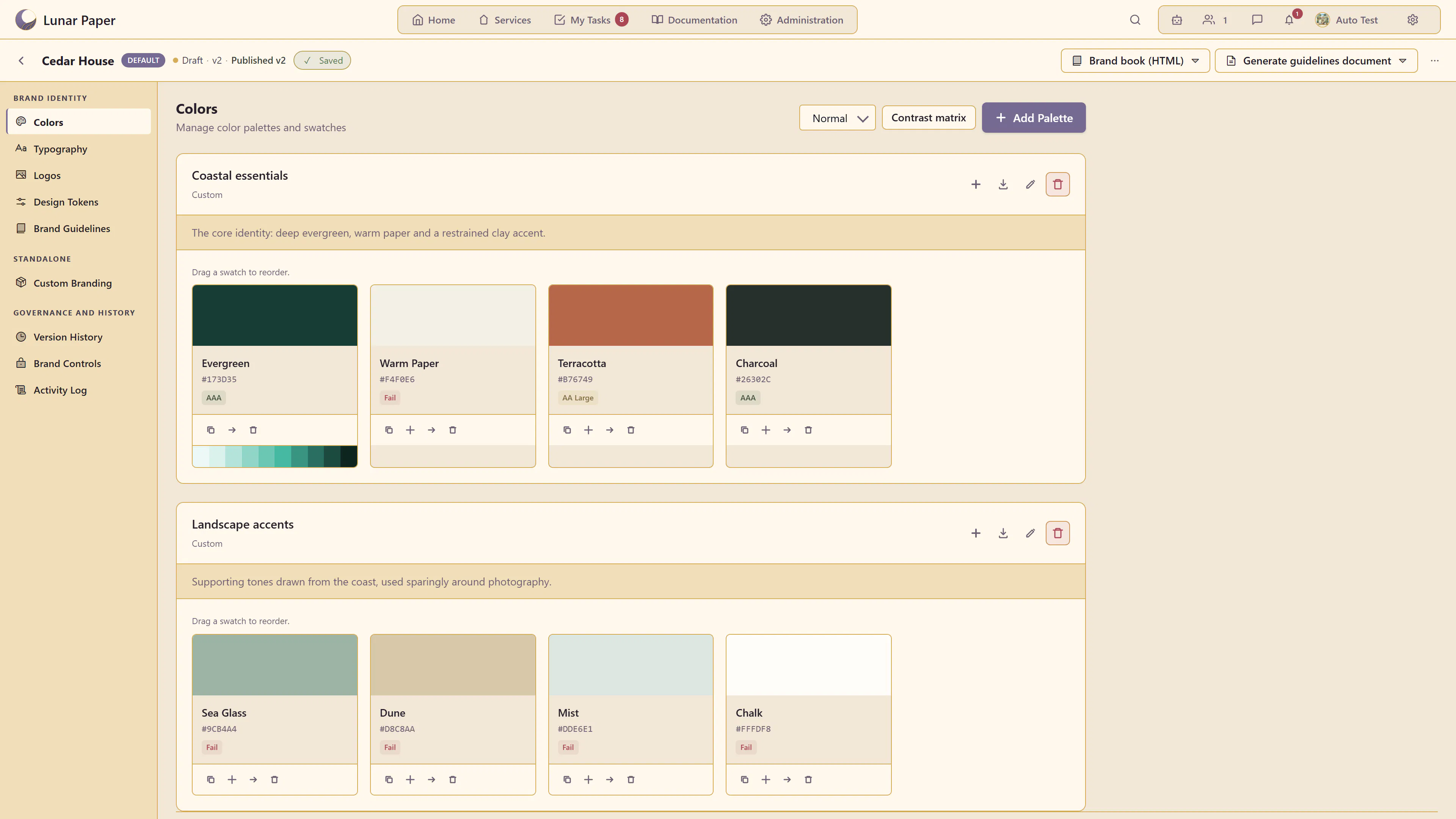Image resolution: width=1456 pixels, height=819 pixels.
Task: Move the Terracotta swatch to another palette
Action: [x=609, y=430]
